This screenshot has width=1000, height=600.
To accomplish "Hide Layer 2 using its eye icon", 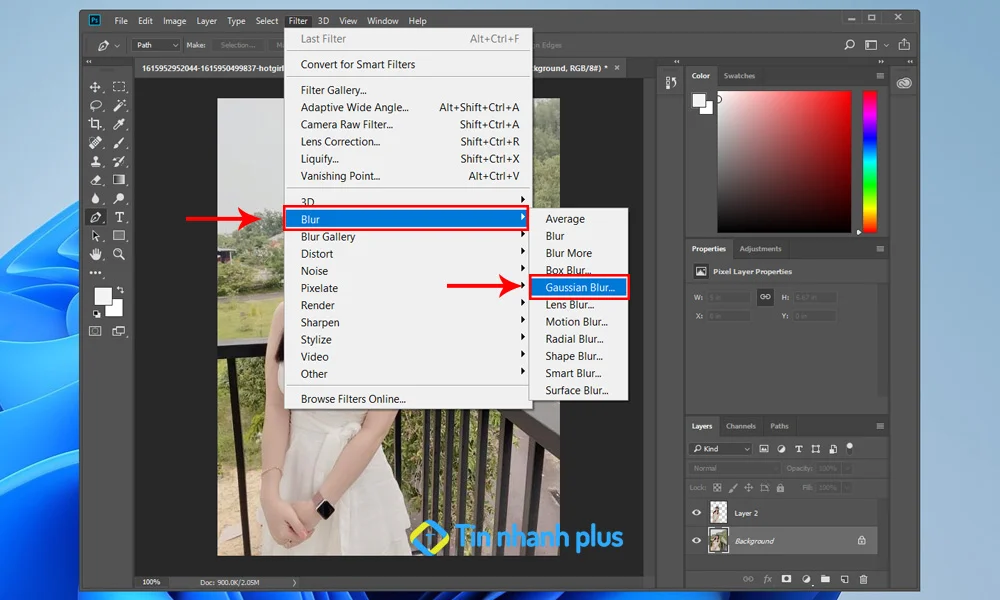I will point(697,512).
